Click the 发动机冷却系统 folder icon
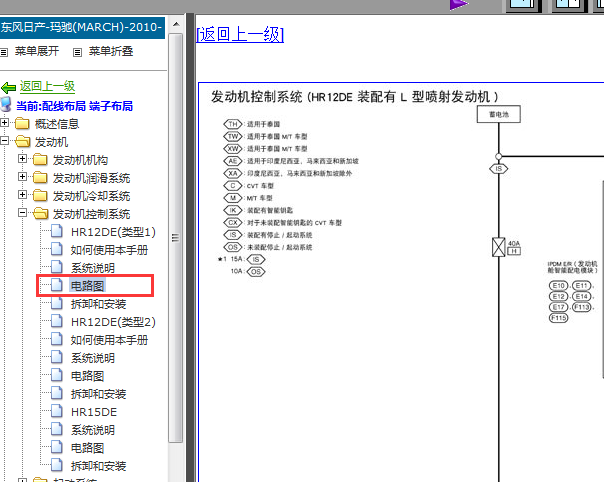The height and width of the screenshot is (482, 604). point(40,196)
